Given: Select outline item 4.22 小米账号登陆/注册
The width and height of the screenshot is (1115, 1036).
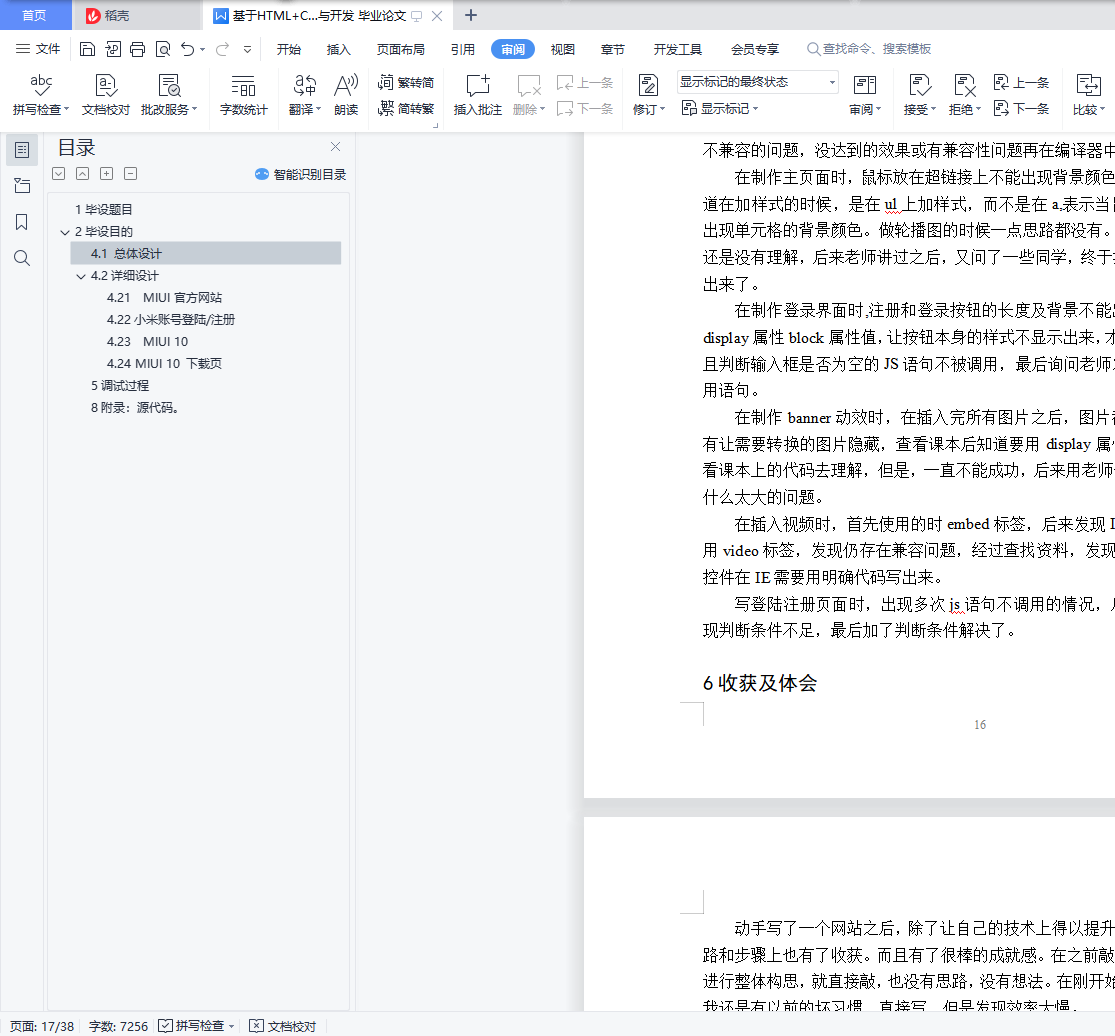Looking at the screenshot, I should pos(171,319).
